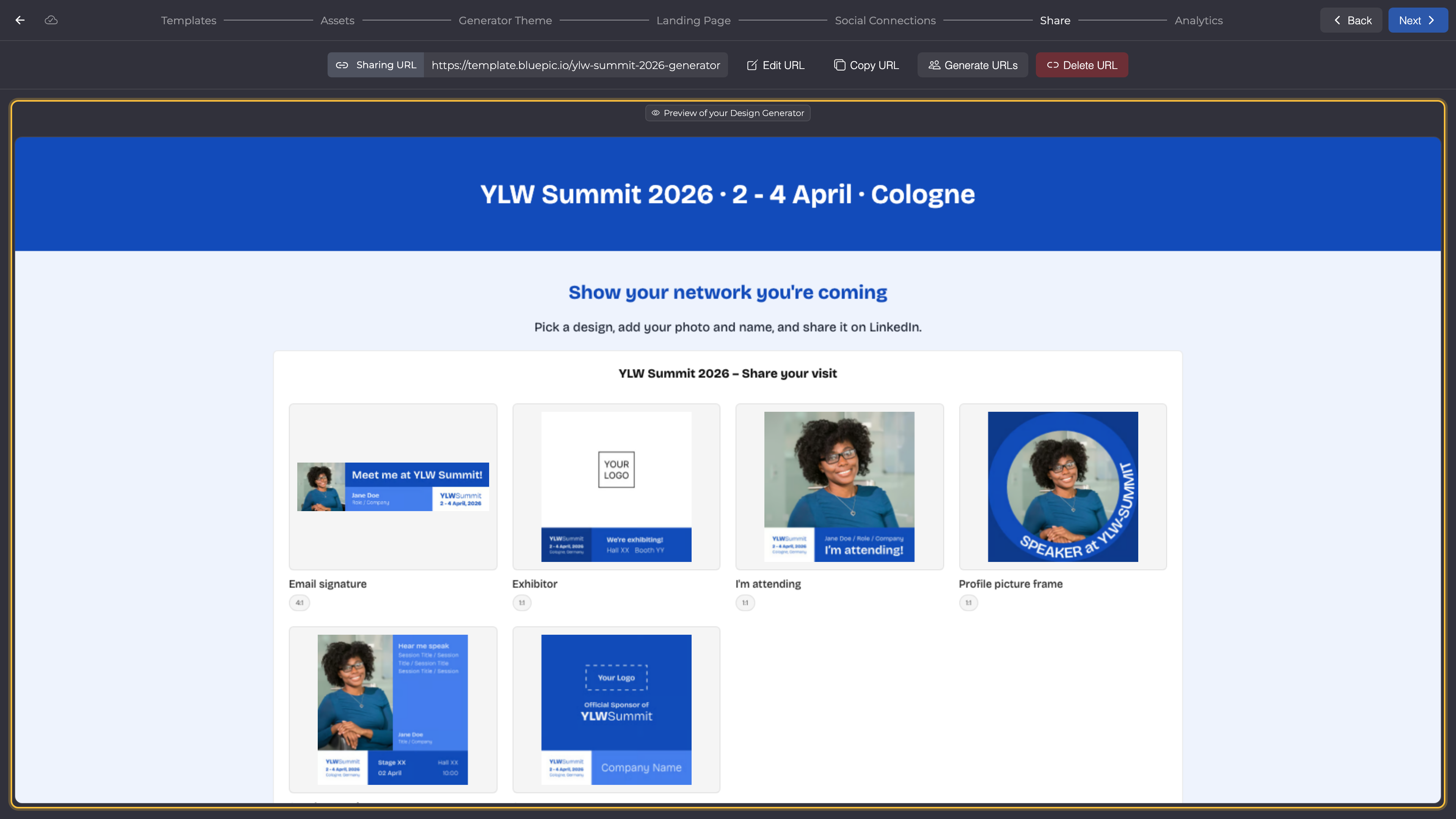
Task: Click Edit URL
Action: click(775, 65)
